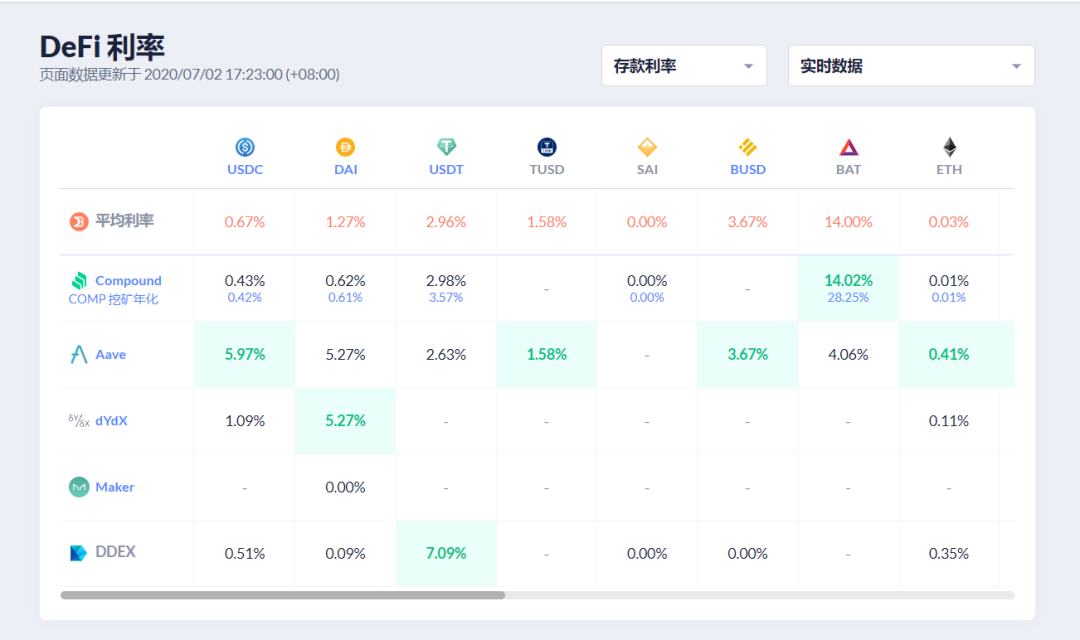Select the USDC column header label
The image size is (1080, 640).
[x=245, y=170]
